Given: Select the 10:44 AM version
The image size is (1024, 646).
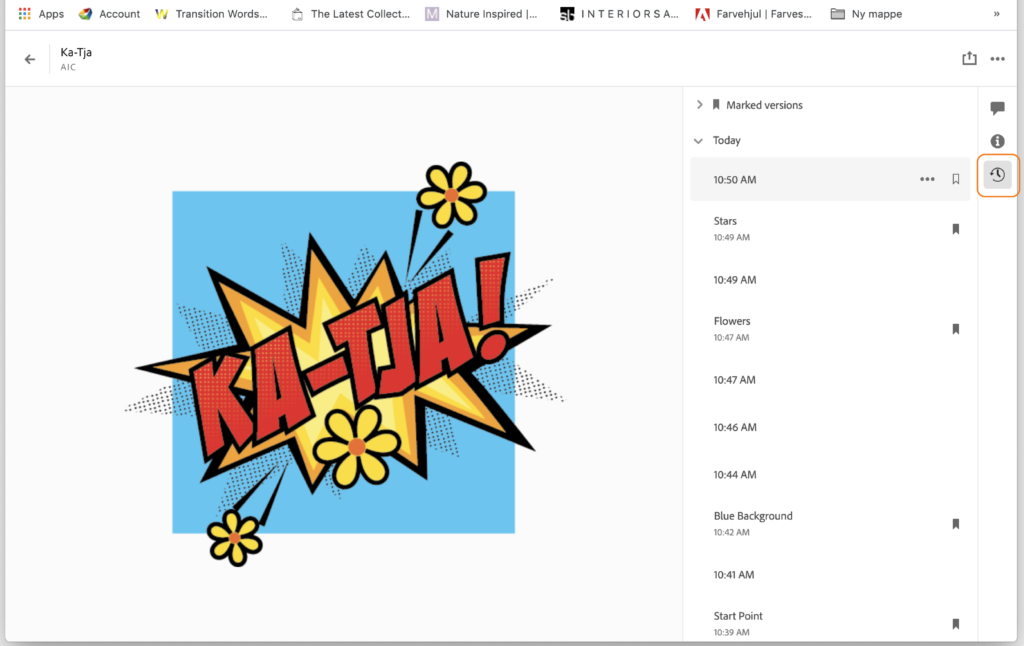Looking at the screenshot, I should point(830,475).
